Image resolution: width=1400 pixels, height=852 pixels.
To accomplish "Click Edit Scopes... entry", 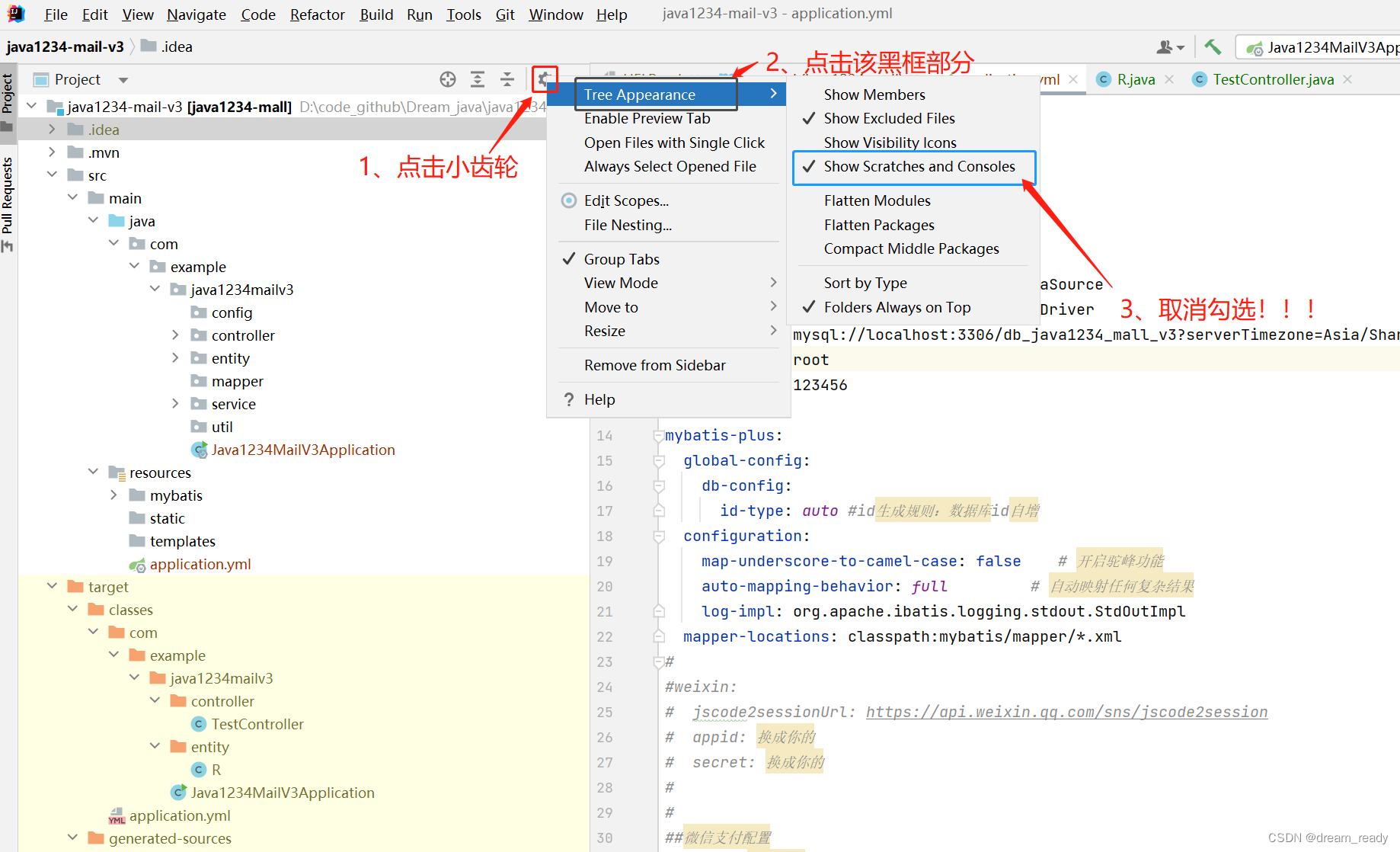I will 669,200.
